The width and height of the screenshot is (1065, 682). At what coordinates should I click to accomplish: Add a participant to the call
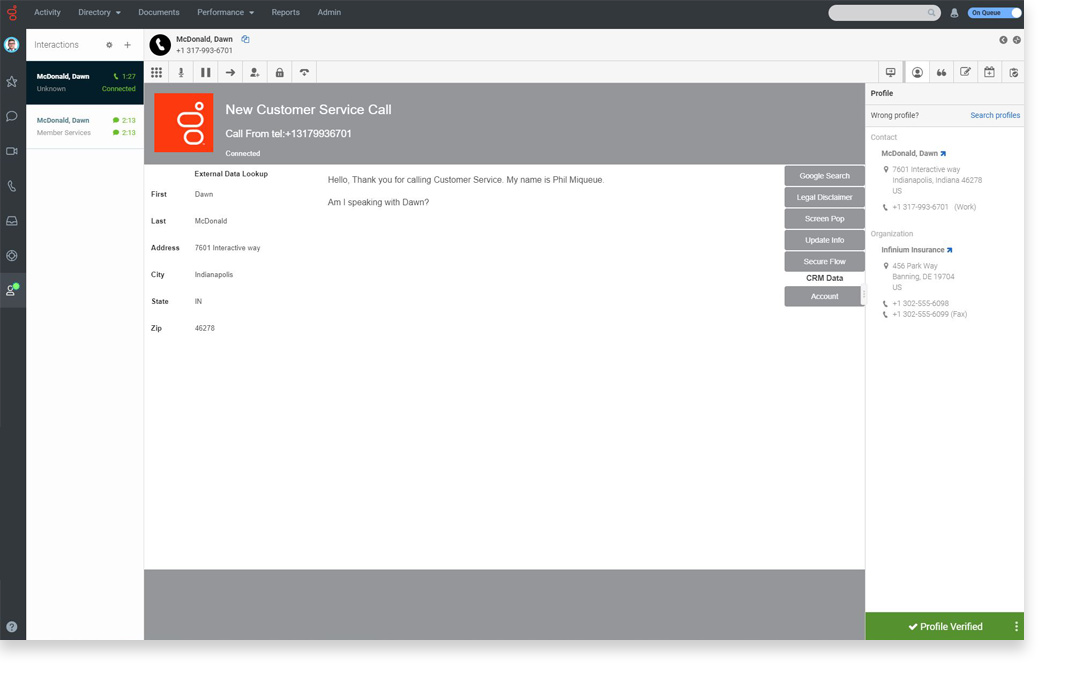coord(254,72)
